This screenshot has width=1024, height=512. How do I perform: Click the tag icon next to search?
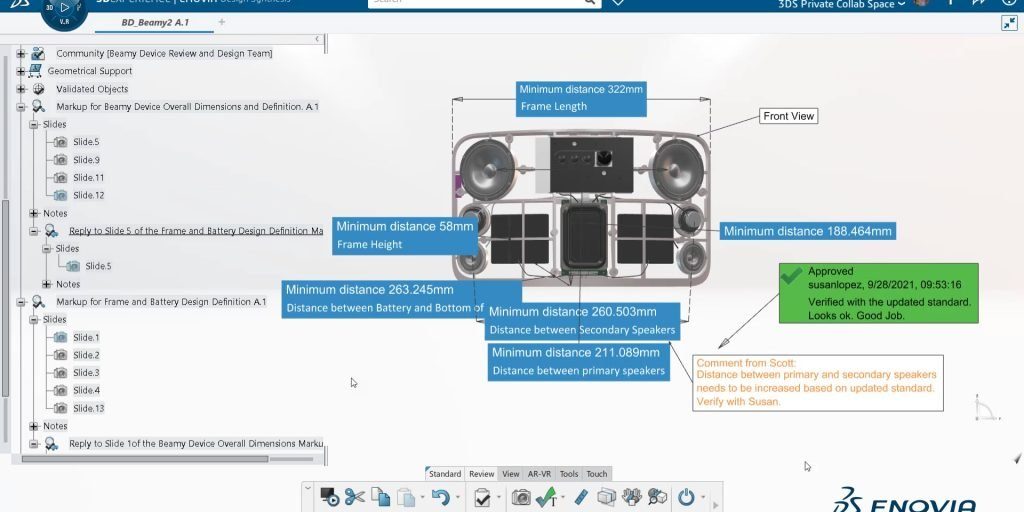(x=618, y=3)
